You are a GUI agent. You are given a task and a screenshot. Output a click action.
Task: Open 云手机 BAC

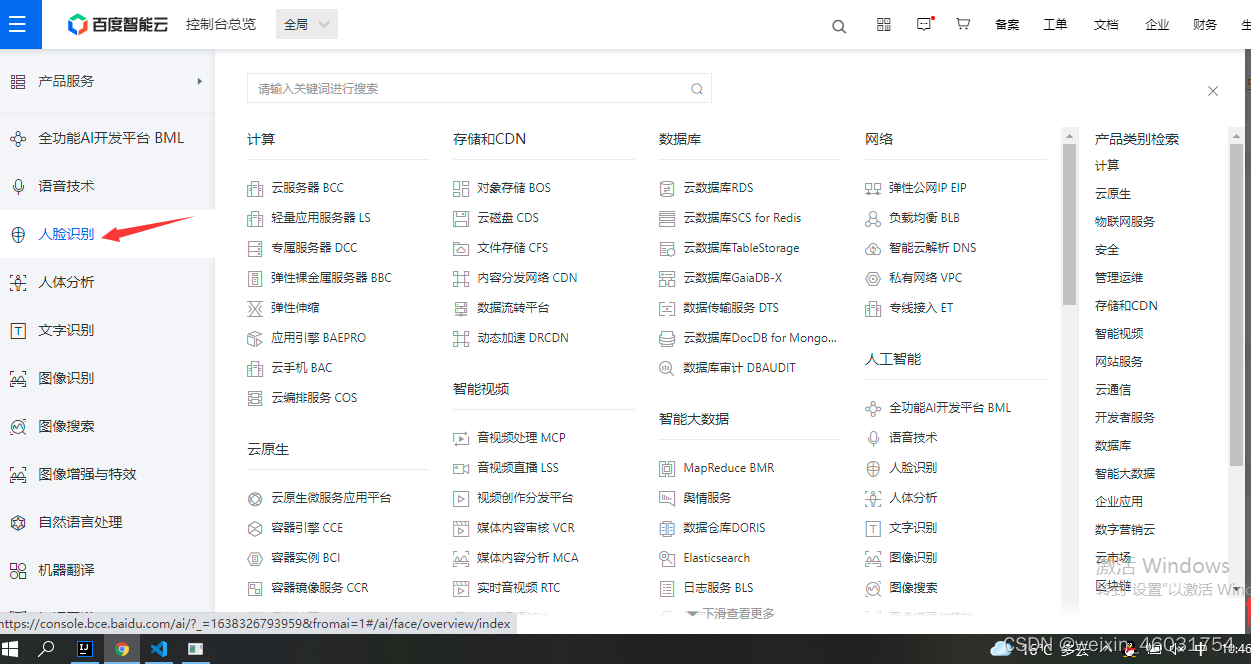coord(302,368)
